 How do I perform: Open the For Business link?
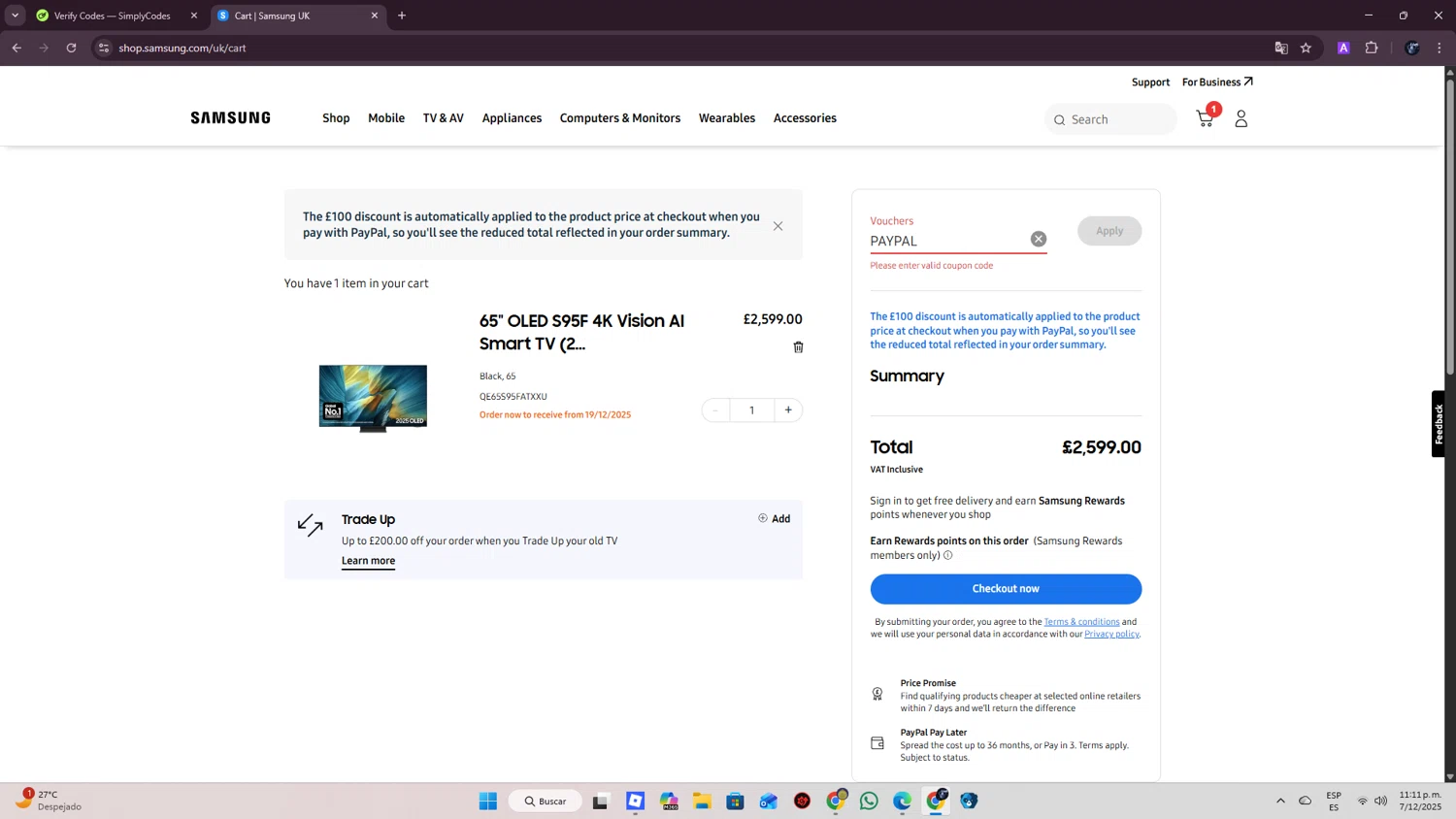pyautogui.click(x=1217, y=82)
